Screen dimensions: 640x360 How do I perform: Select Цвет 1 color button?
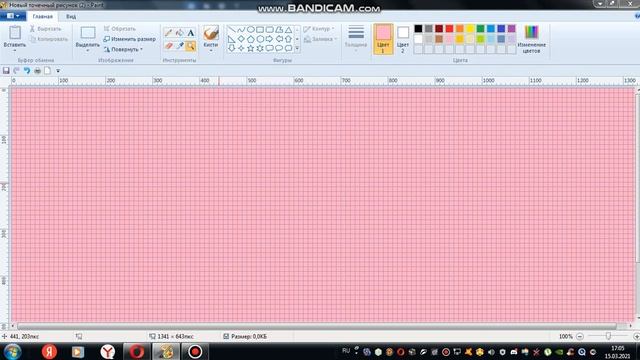click(383, 39)
